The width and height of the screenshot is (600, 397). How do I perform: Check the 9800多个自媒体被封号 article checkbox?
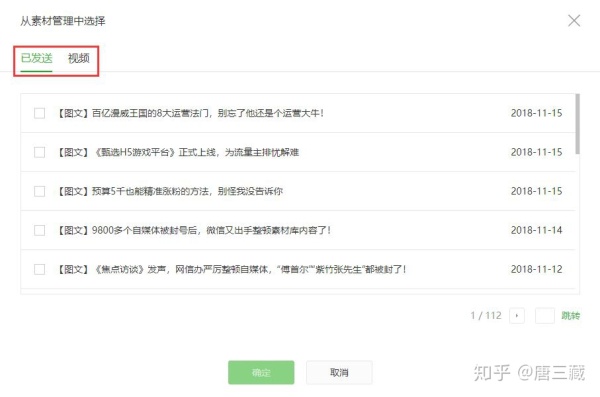[x=39, y=230]
